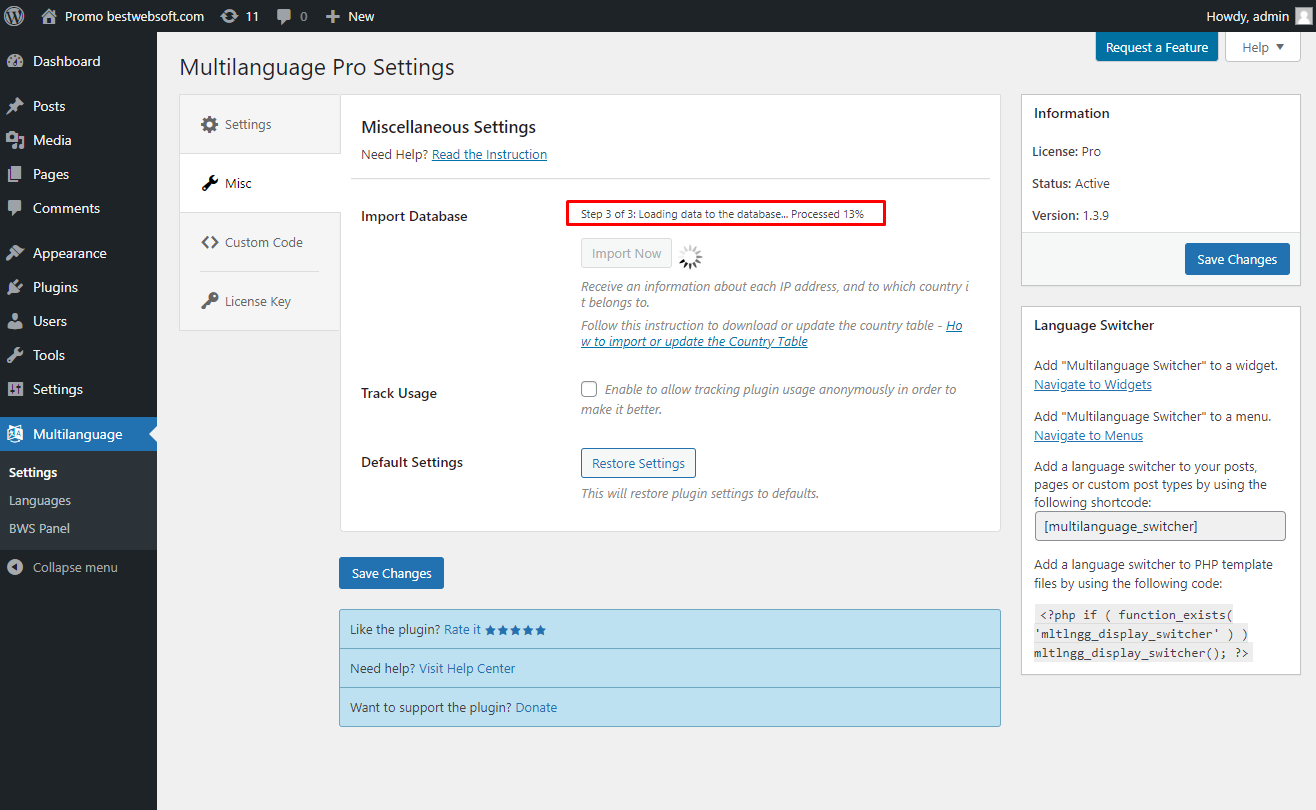Click the loading spinner beside Import Now
This screenshot has height=810, width=1316.
(691, 257)
